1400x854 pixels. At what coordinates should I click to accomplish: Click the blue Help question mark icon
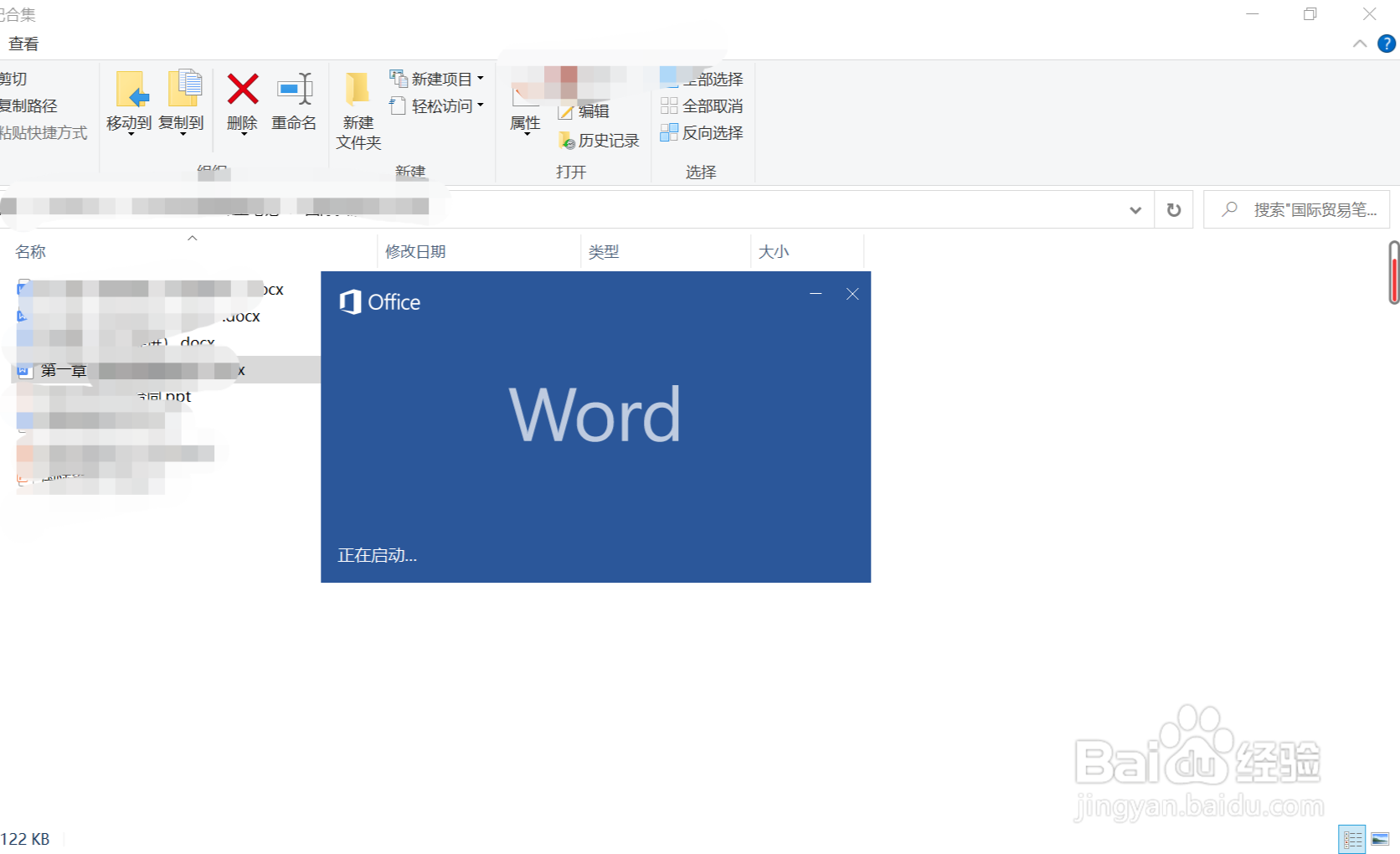pos(1386,44)
